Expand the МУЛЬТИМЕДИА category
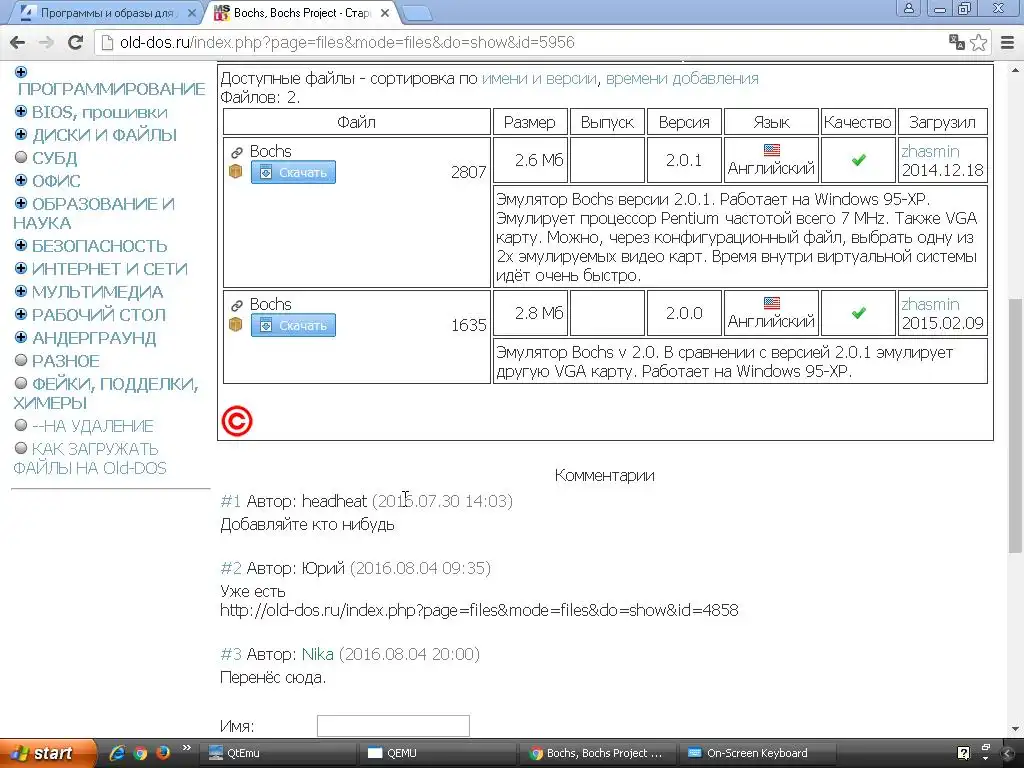The image size is (1024, 768). point(21,291)
